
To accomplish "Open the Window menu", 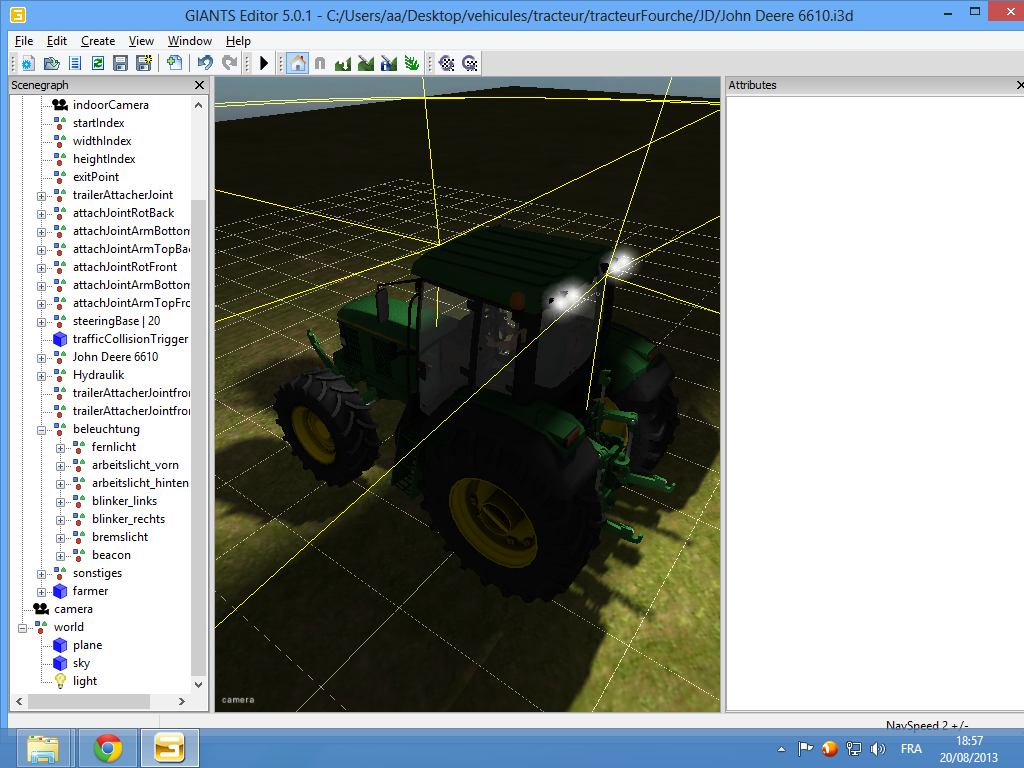I will [190, 41].
